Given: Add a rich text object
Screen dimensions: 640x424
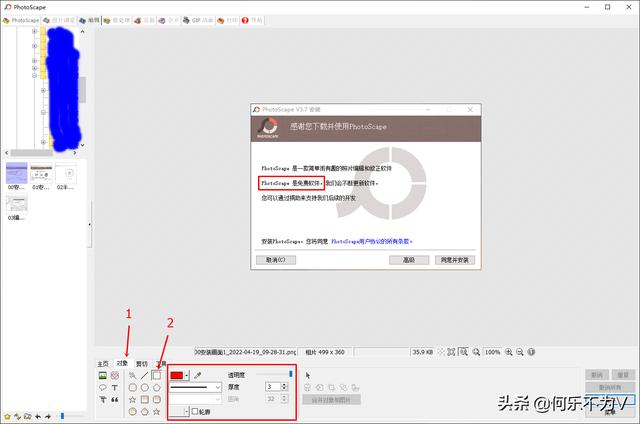Looking at the screenshot, I should [x=102, y=400].
